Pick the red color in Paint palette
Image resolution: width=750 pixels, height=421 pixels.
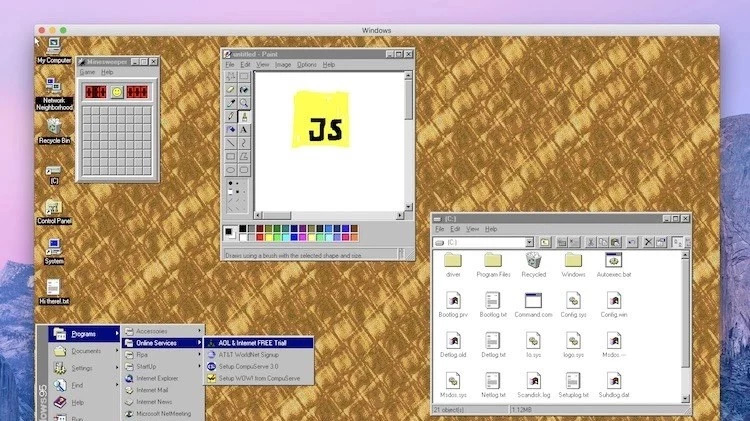coord(260,237)
